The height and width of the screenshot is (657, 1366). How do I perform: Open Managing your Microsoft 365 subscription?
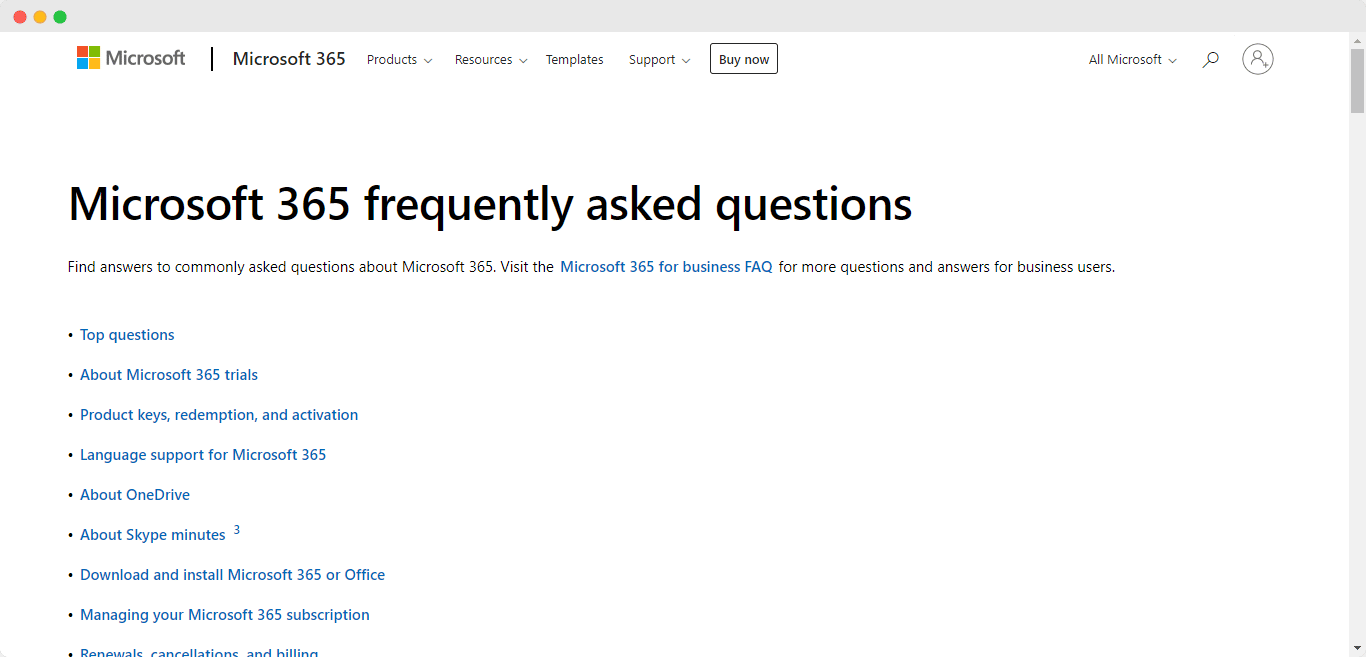click(x=224, y=614)
